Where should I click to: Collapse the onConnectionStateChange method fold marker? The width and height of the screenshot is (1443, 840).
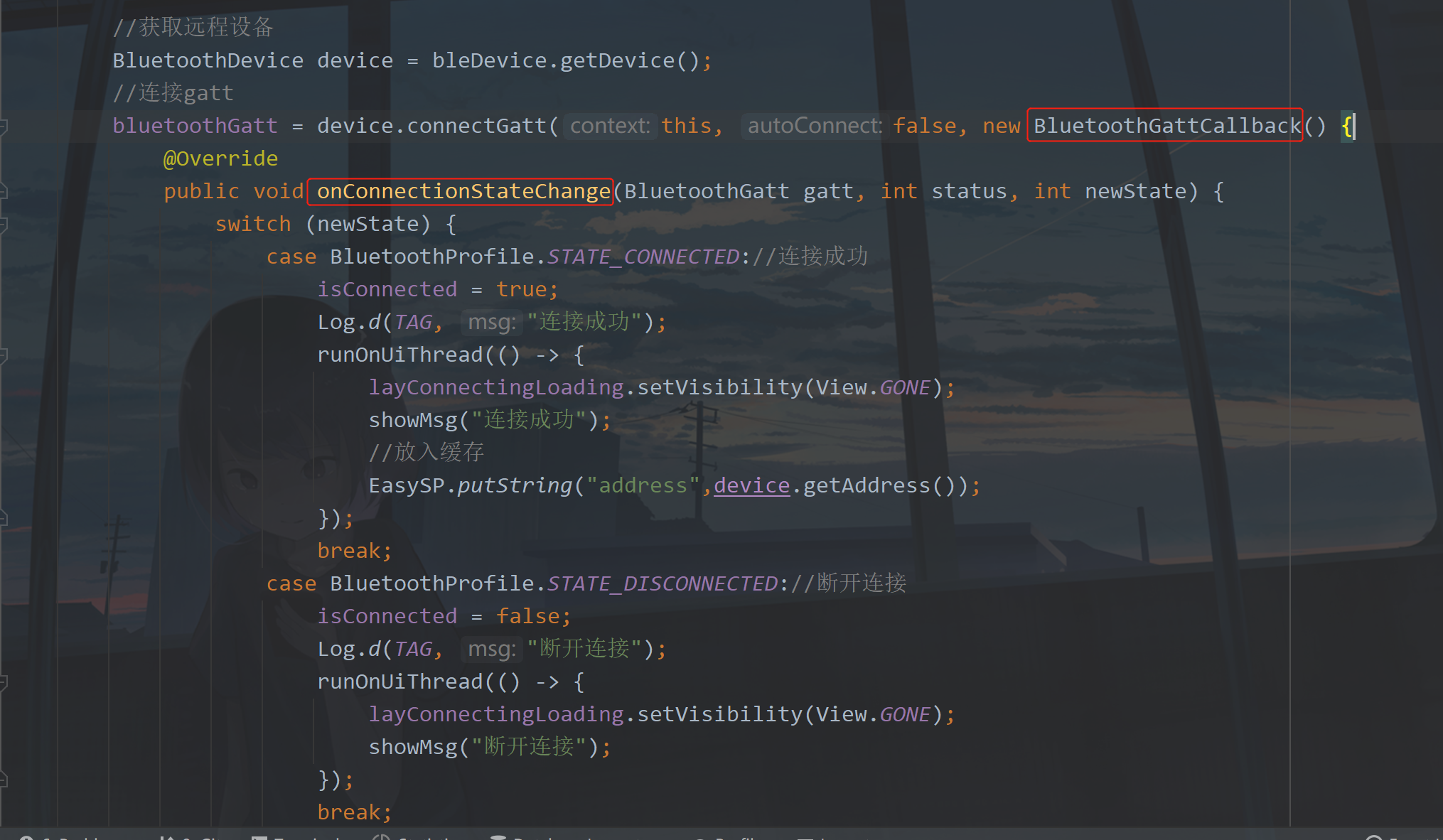point(4,192)
